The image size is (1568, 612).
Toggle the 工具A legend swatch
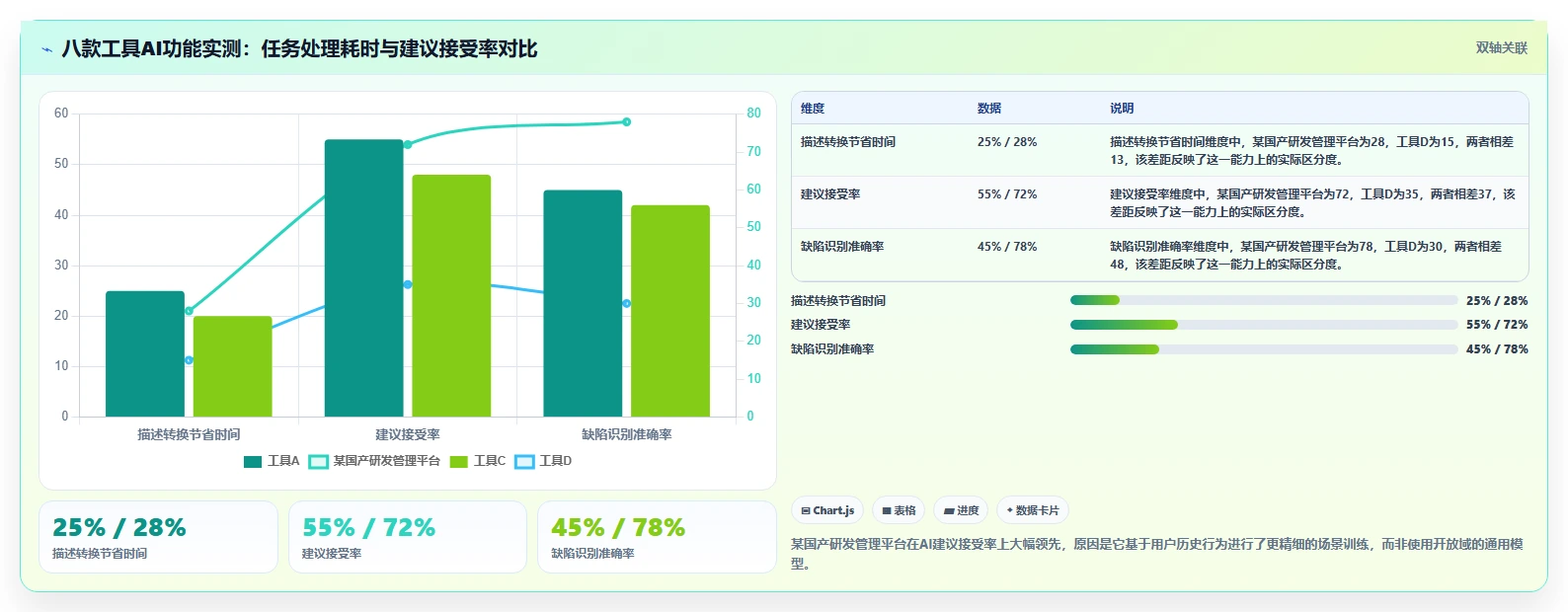tap(253, 461)
